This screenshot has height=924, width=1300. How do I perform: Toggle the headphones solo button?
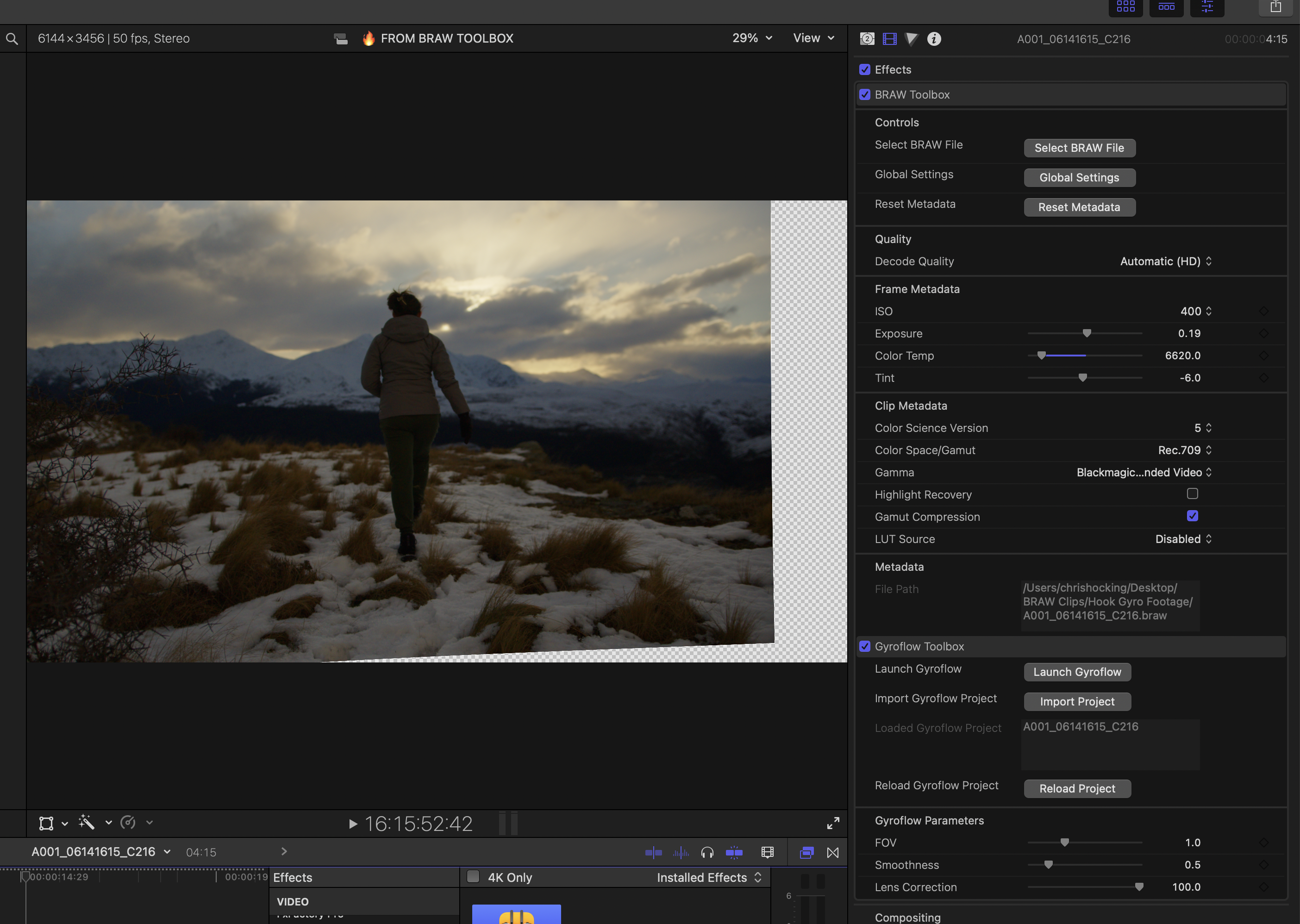[707, 852]
